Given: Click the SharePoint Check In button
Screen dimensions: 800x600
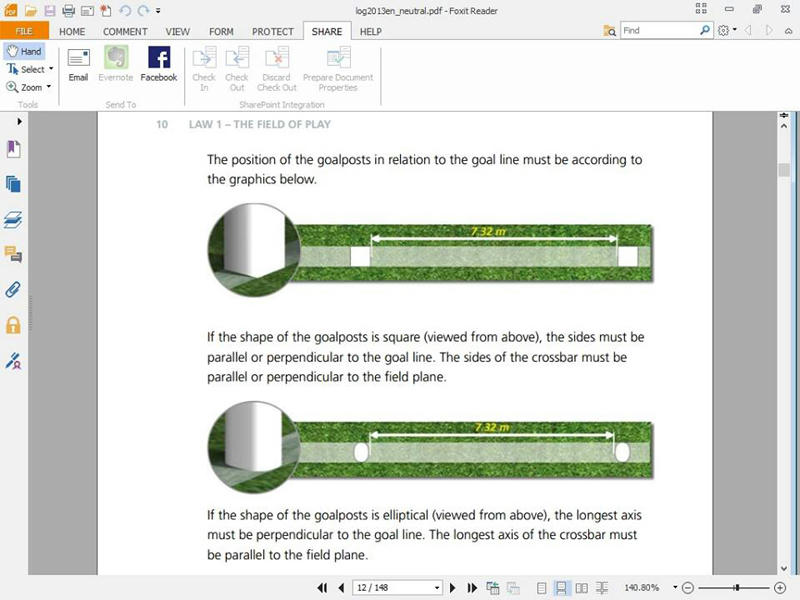Looking at the screenshot, I should pos(204,69).
